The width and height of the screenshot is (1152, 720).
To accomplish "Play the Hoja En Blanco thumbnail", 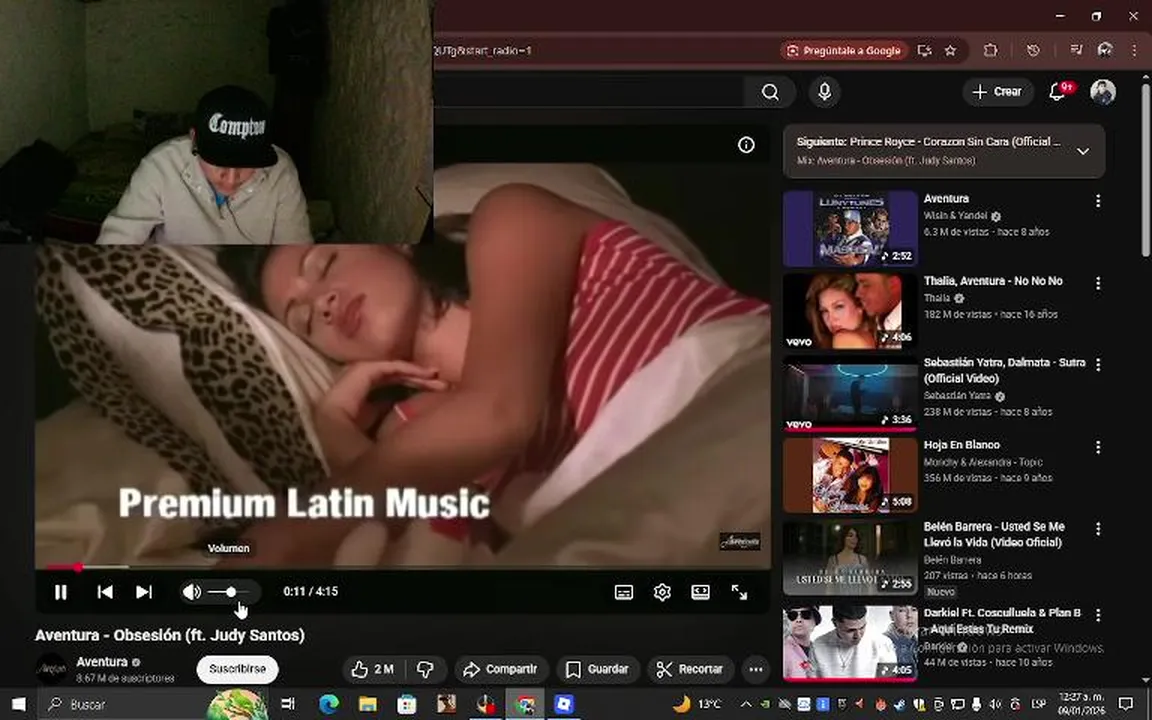I will coord(850,475).
